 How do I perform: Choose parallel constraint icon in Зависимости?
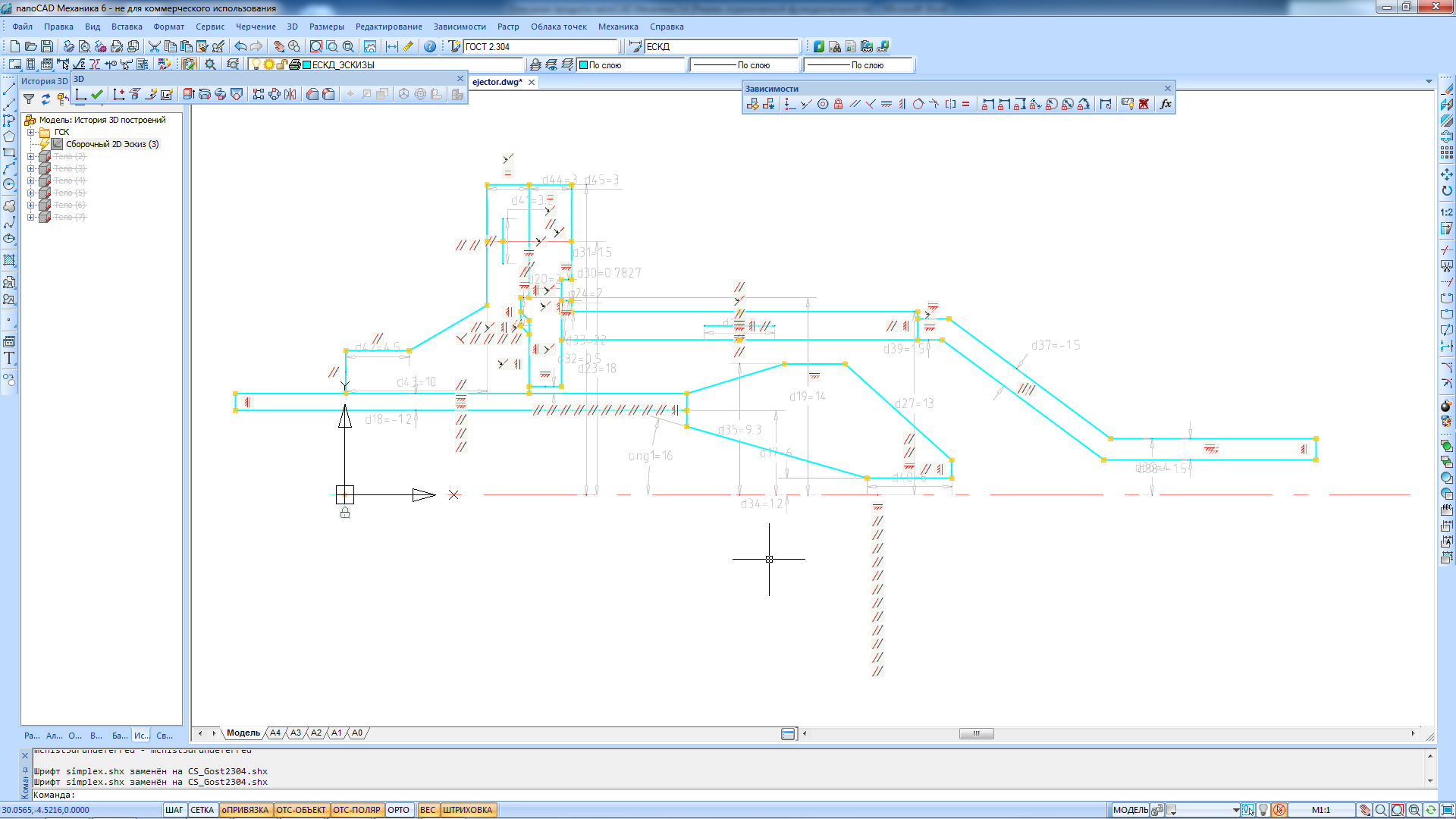(x=855, y=105)
